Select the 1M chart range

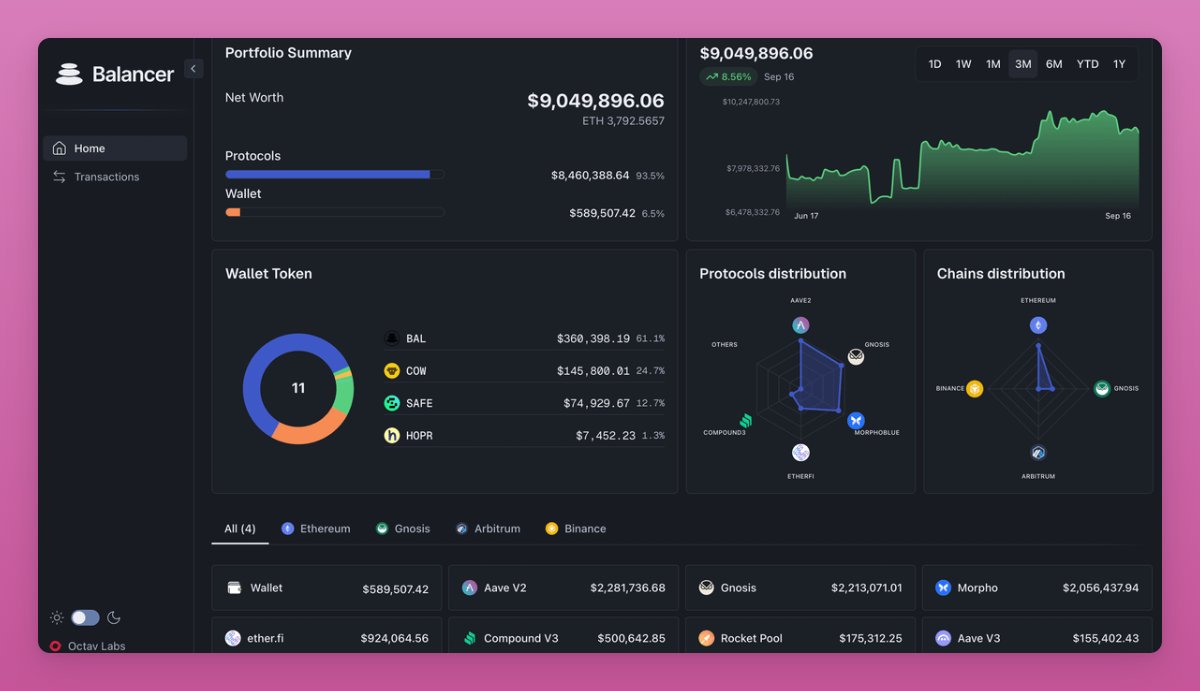993,64
